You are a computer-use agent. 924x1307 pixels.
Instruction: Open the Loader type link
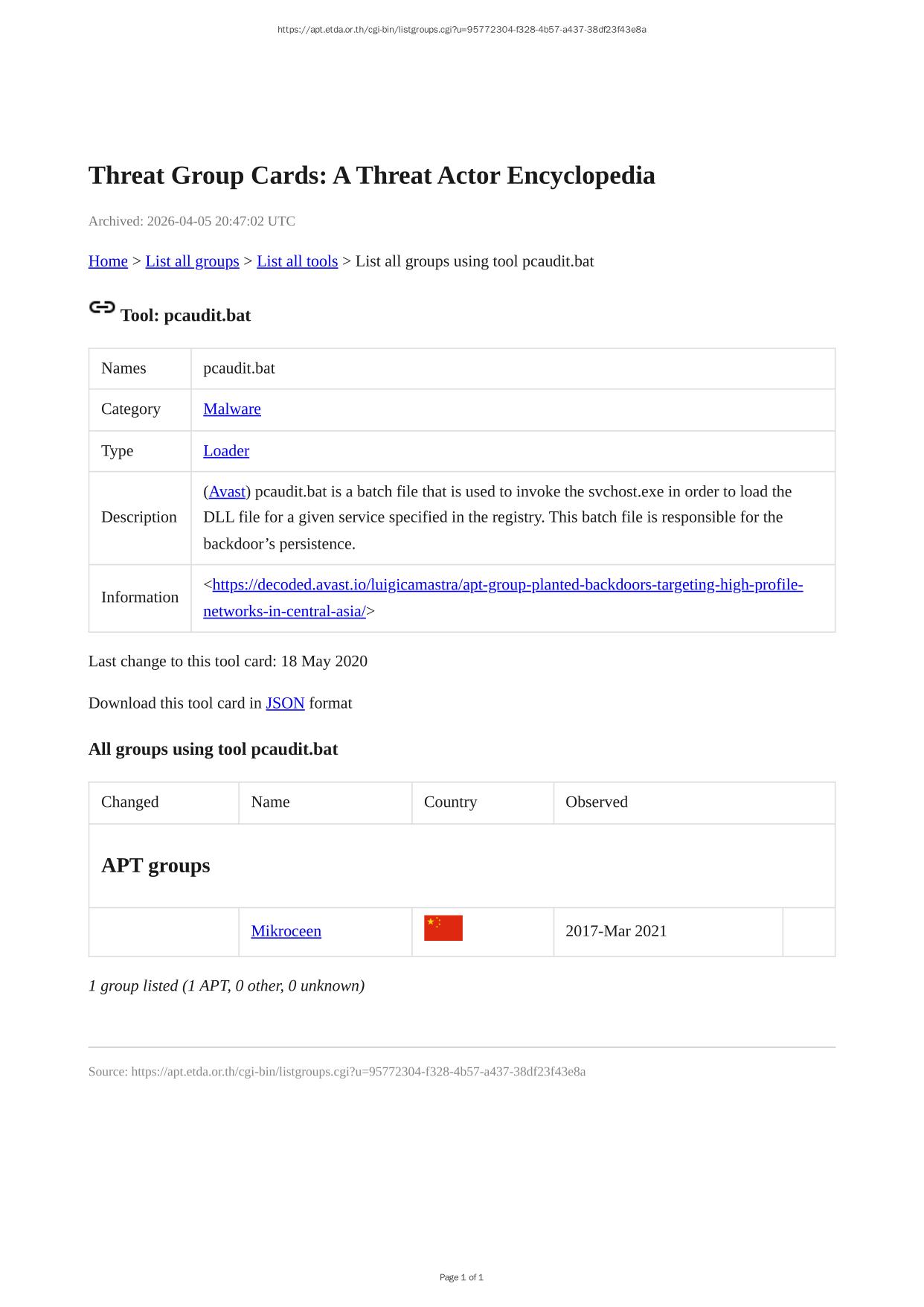click(226, 451)
